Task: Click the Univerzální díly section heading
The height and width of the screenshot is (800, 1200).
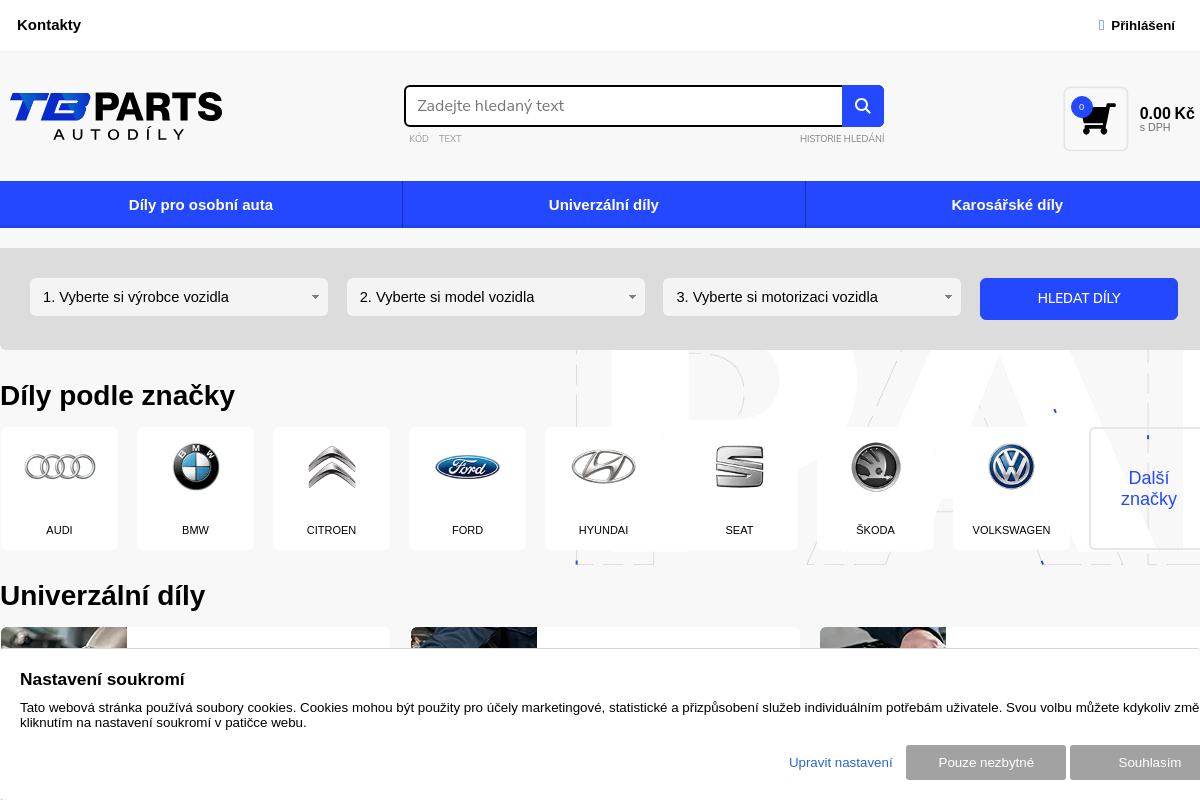Action: click(103, 596)
